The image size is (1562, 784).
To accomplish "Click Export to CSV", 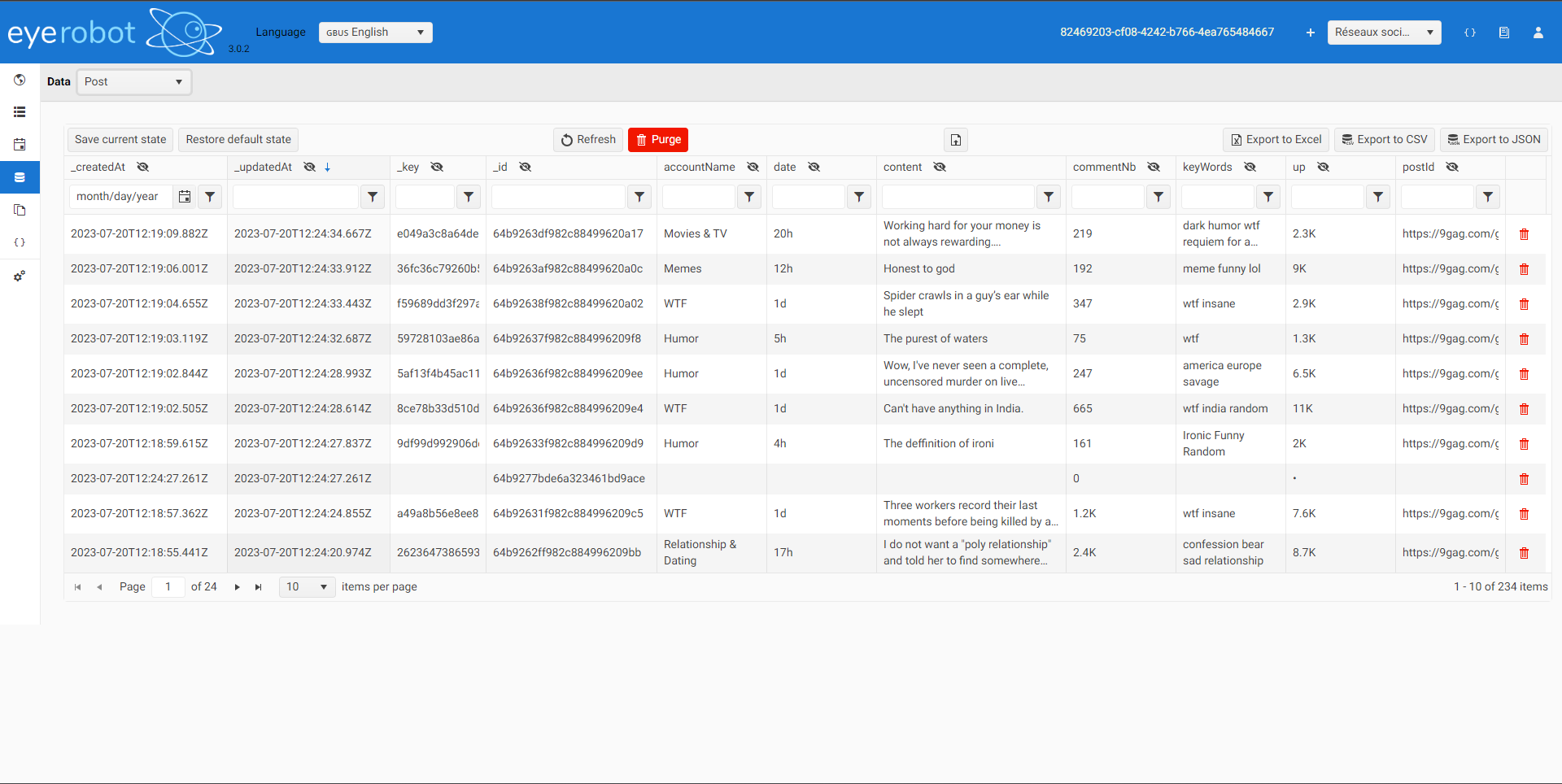I will tap(1384, 139).
